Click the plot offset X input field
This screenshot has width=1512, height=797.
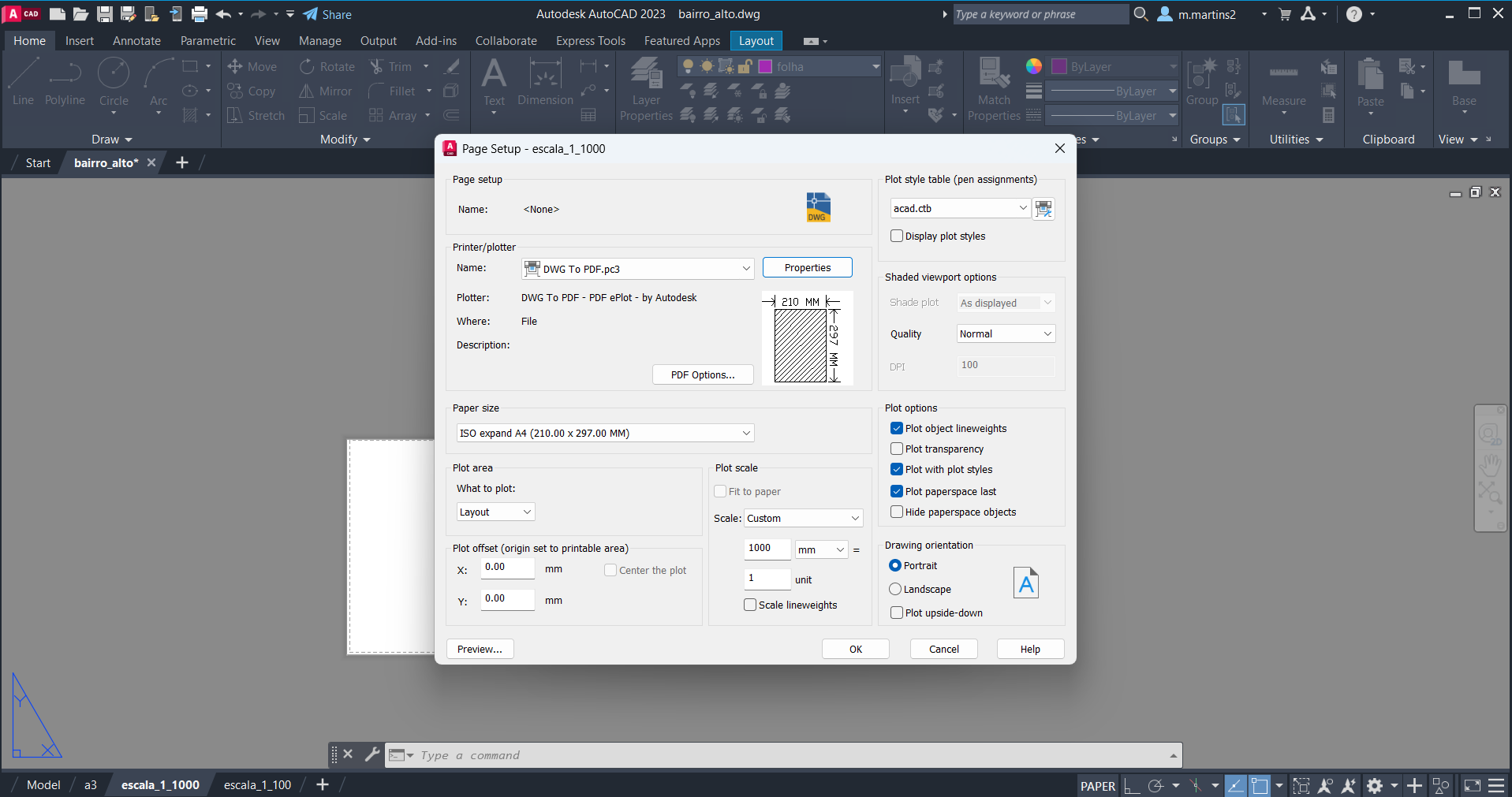click(x=507, y=568)
